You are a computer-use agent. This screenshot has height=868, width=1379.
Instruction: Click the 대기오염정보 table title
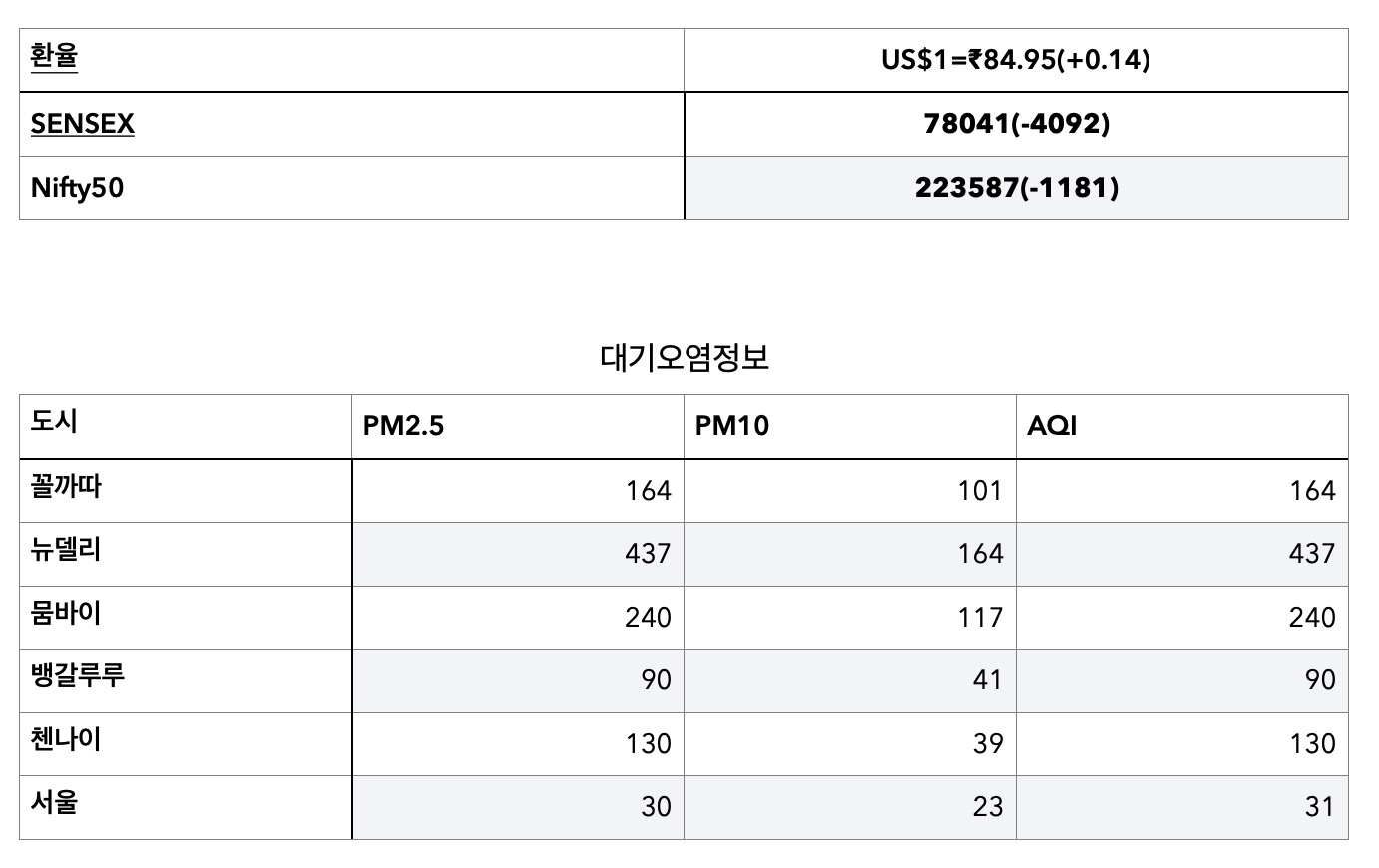(685, 358)
